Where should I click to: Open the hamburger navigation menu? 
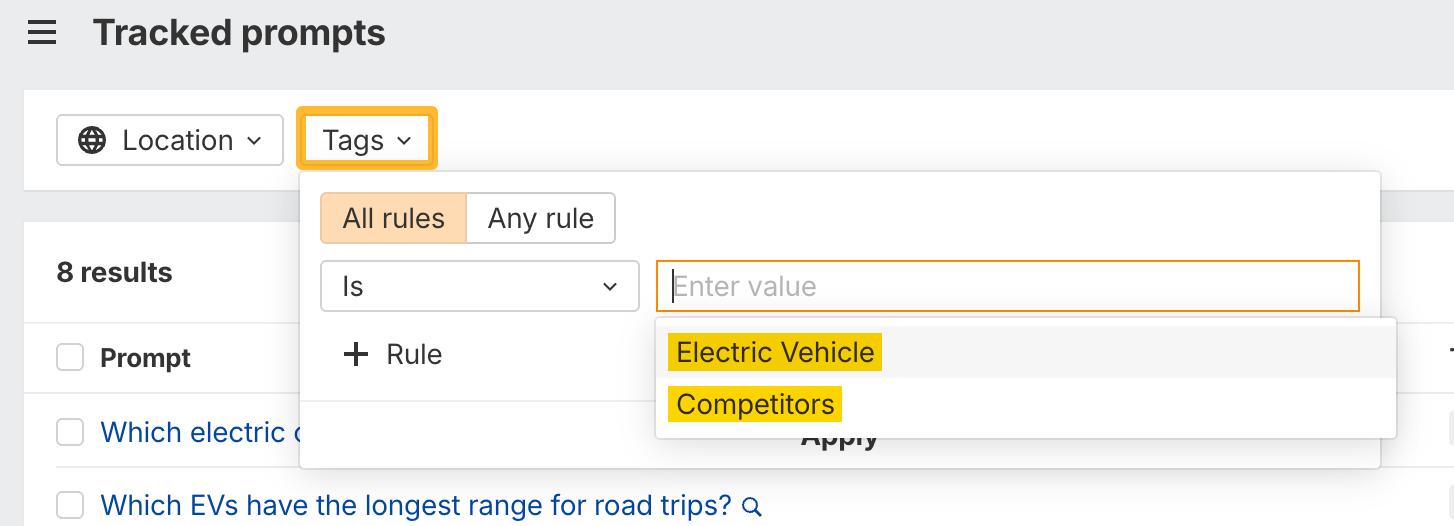[x=41, y=34]
